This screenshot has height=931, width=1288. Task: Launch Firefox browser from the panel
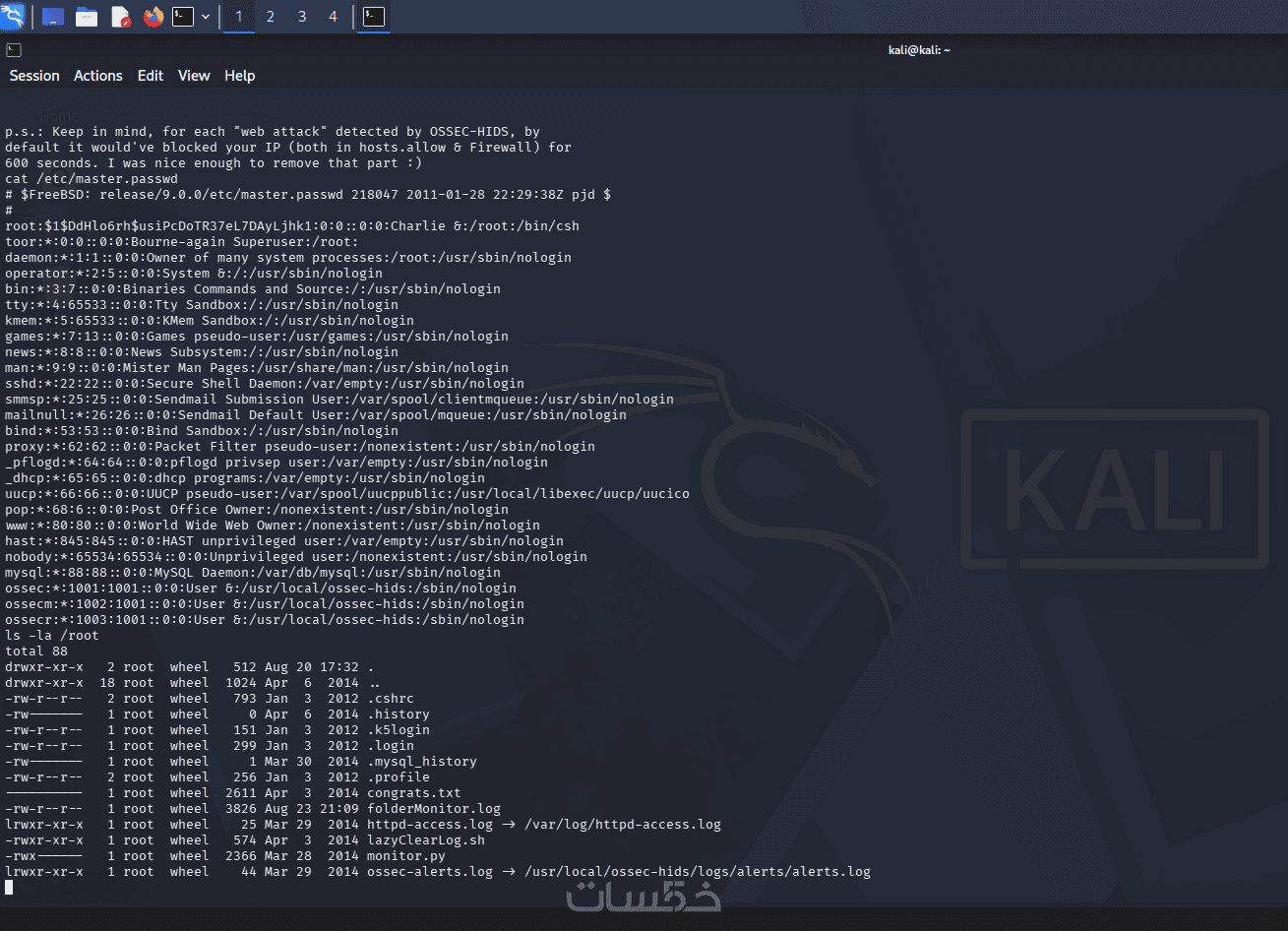[x=153, y=17]
